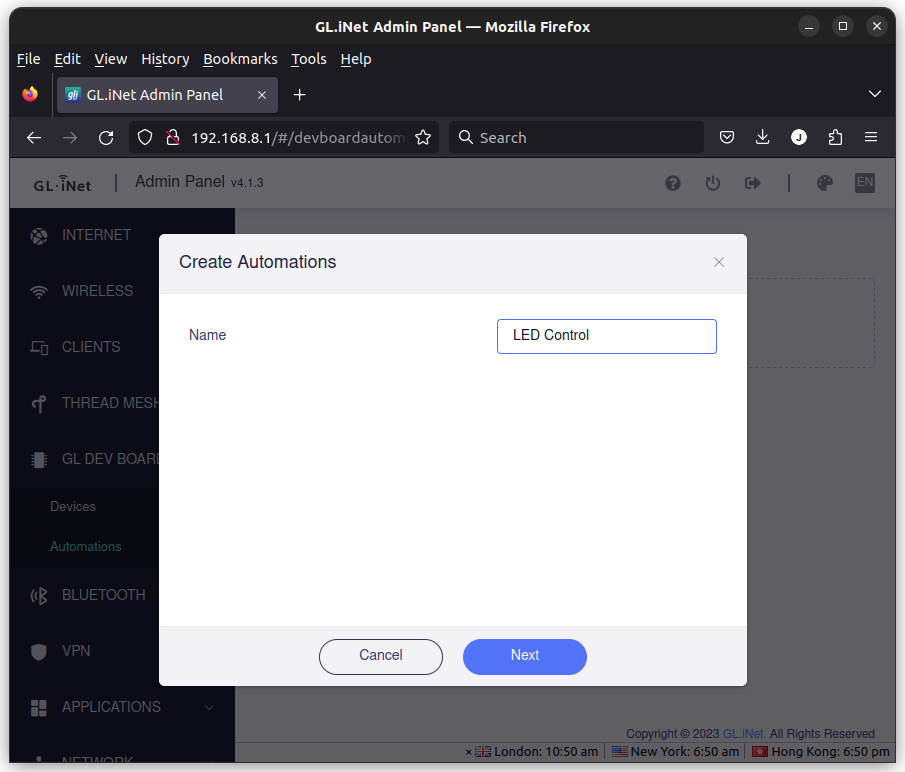This screenshot has height=772, width=905.
Task: Collapse the GL DEV BOARD sidebar section
Action: (110, 459)
